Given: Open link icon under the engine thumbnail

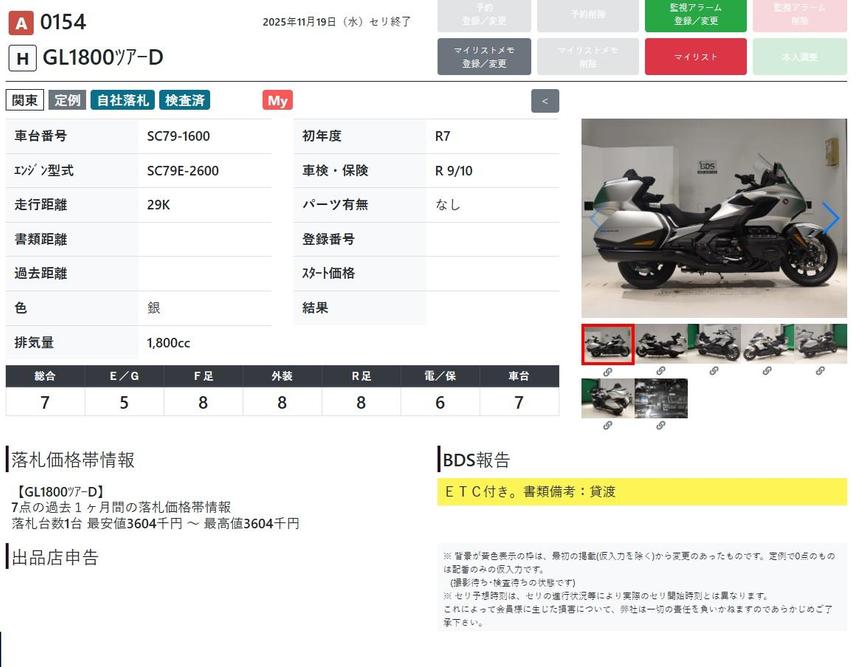Looking at the screenshot, I should pos(661,425).
